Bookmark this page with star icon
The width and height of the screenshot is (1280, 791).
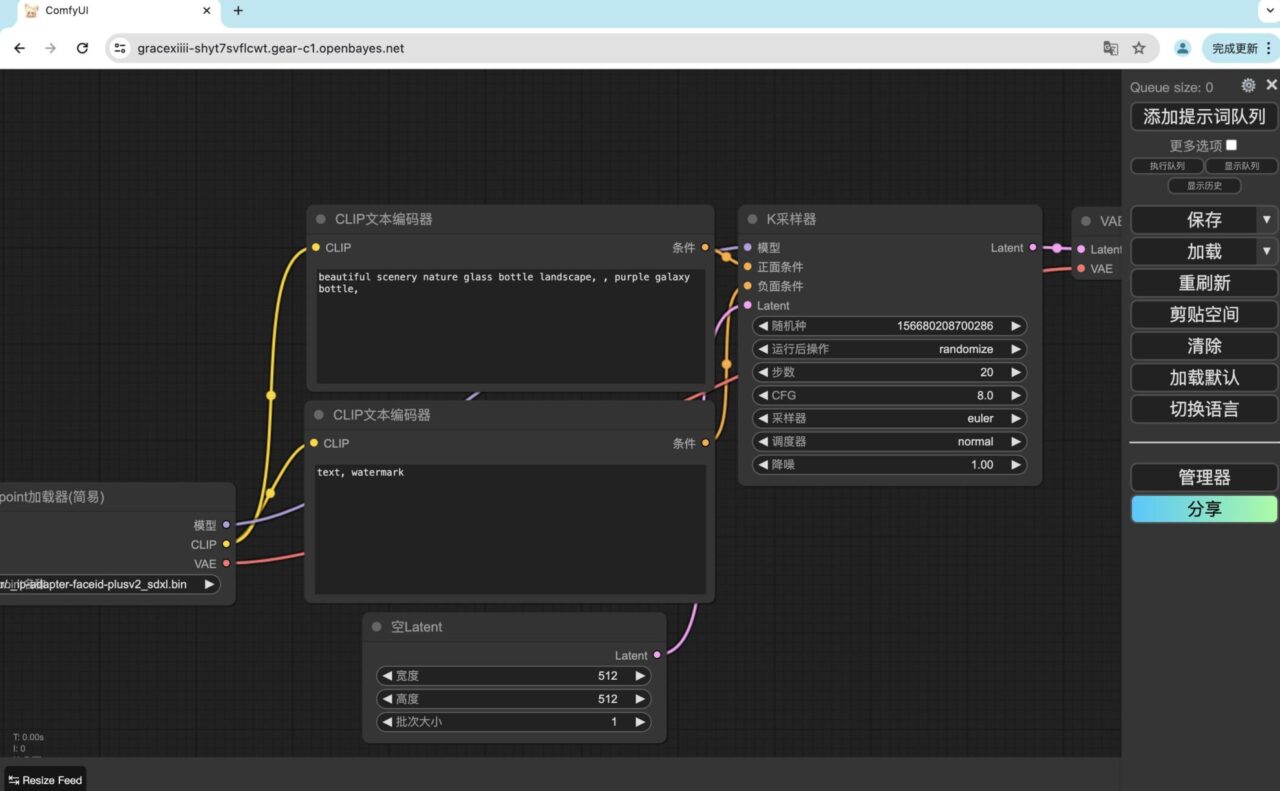point(1139,48)
